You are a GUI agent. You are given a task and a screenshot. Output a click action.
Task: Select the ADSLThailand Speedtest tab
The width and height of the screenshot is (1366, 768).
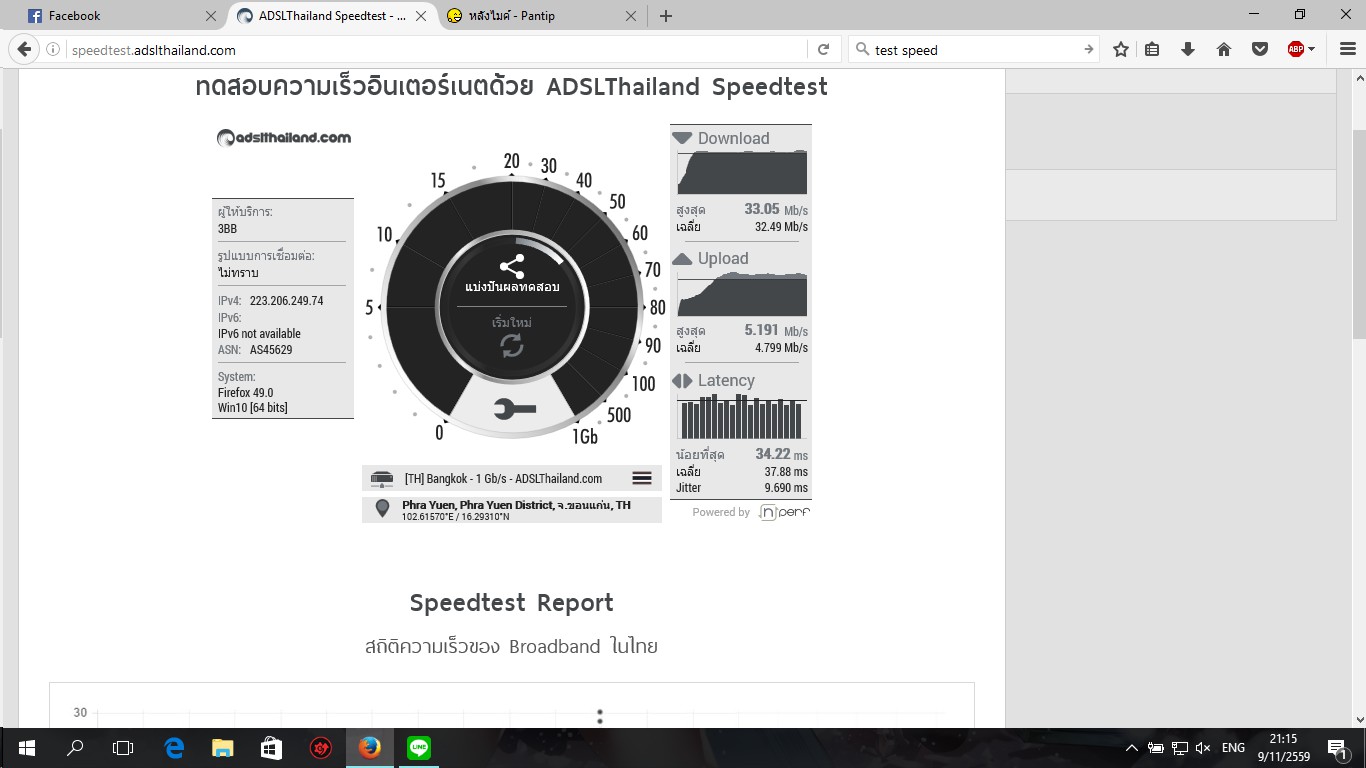click(x=332, y=16)
